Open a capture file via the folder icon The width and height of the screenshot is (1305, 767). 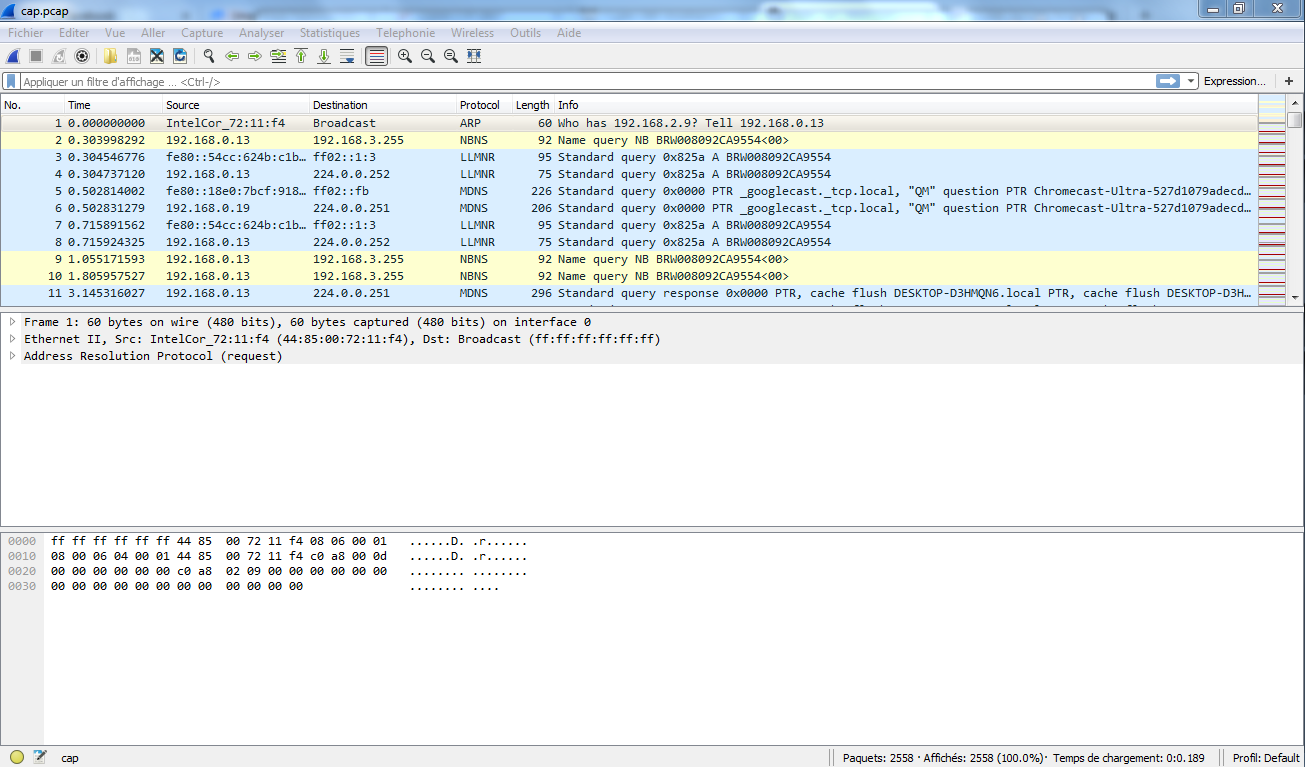tap(110, 56)
